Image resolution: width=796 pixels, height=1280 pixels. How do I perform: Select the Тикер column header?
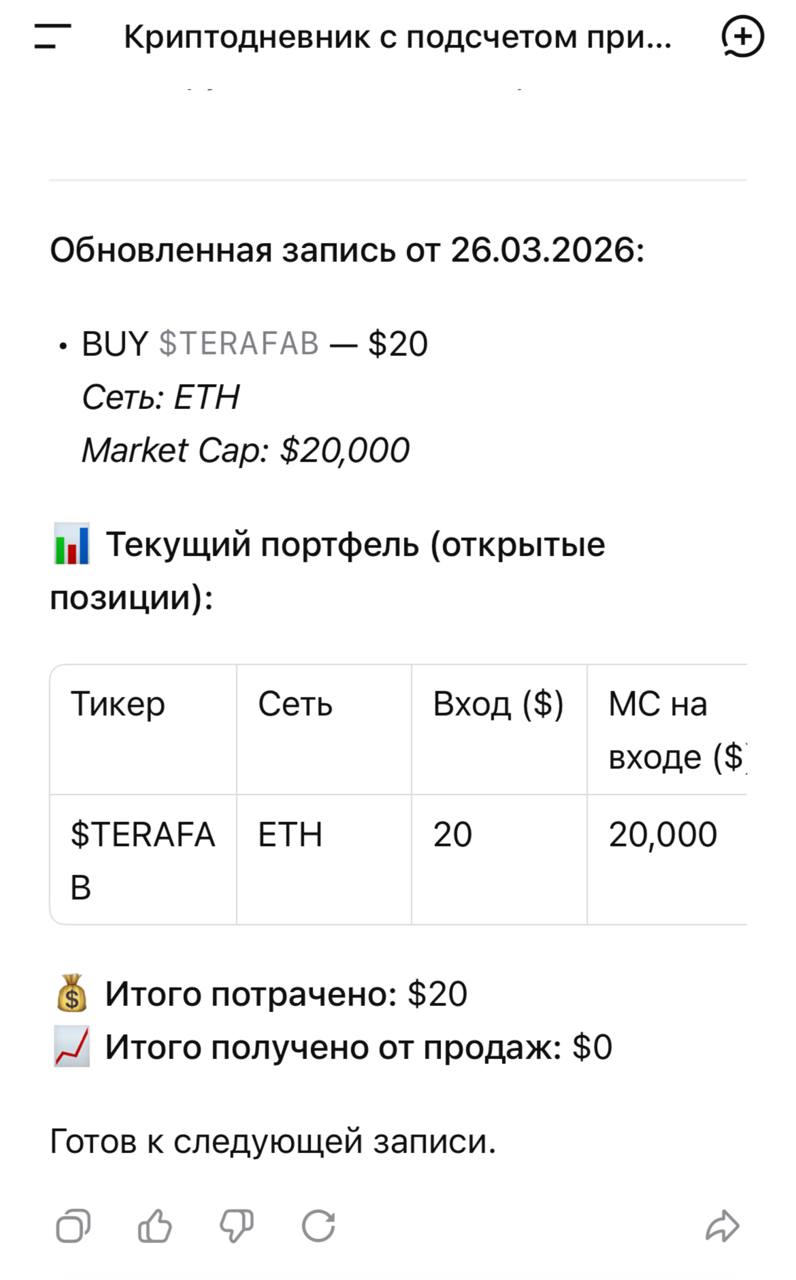coord(118,705)
